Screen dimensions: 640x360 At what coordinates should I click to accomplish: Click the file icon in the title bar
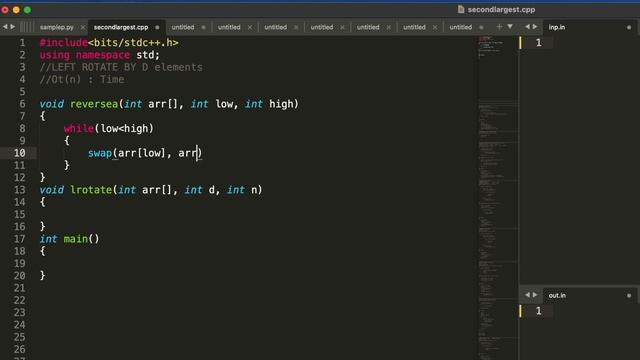tap(461, 9)
